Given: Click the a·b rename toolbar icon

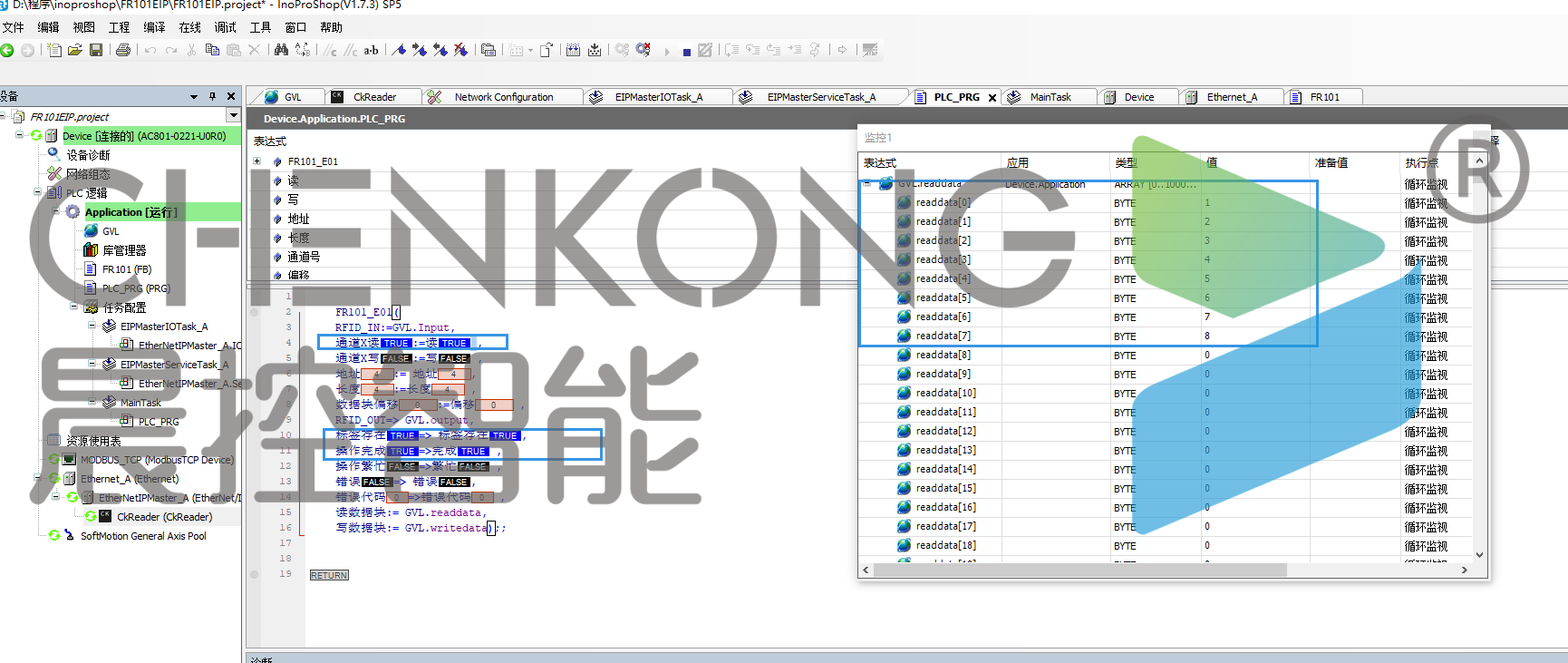Looking at the screenshot, I should 371,50.
